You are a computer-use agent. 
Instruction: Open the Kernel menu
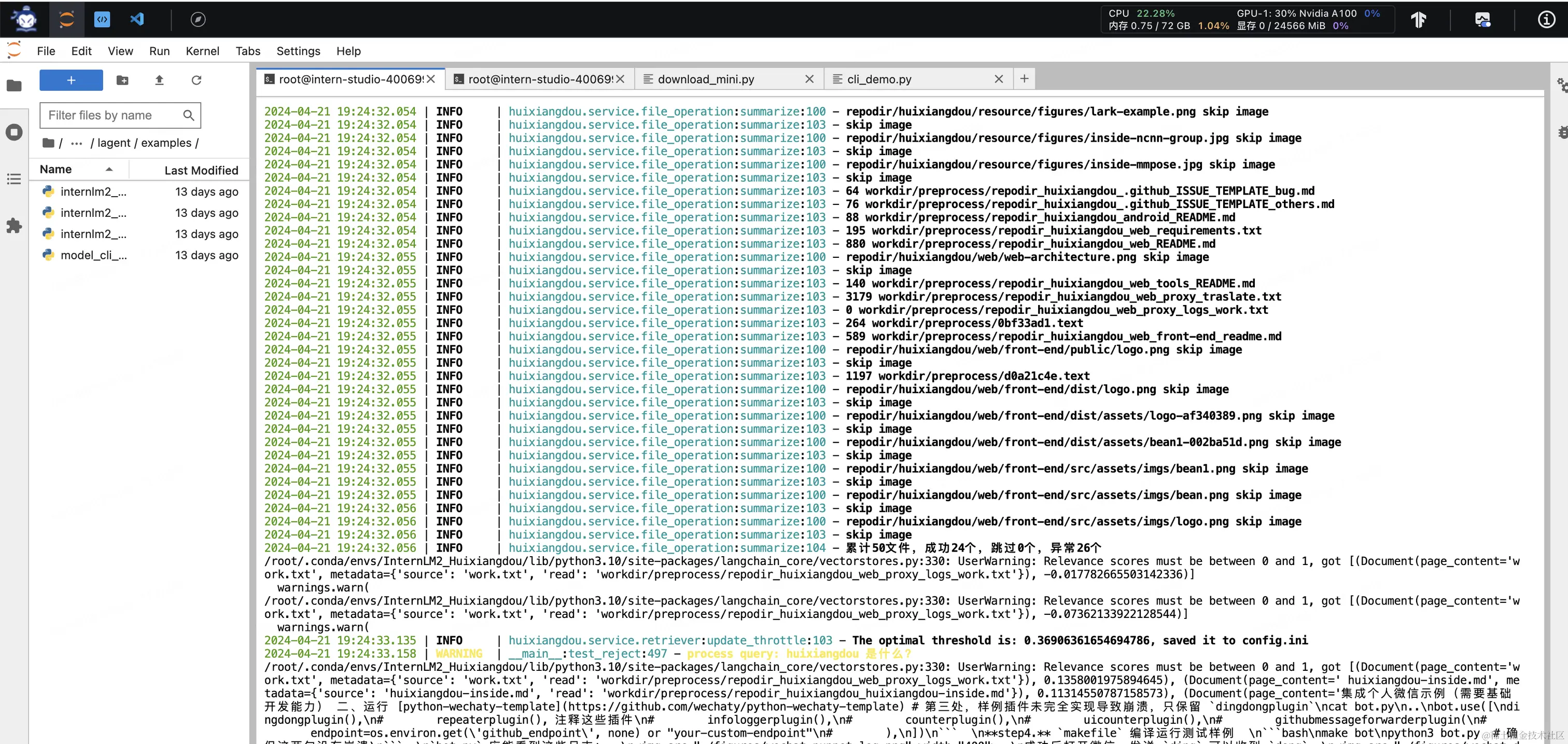tap(202, 51)
